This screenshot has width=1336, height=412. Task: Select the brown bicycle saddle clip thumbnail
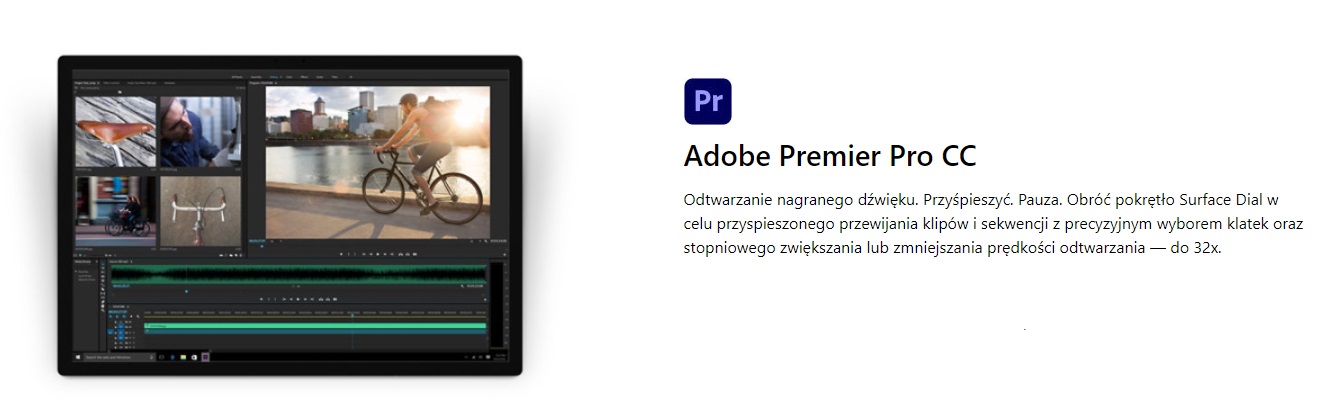click(115, 131)
